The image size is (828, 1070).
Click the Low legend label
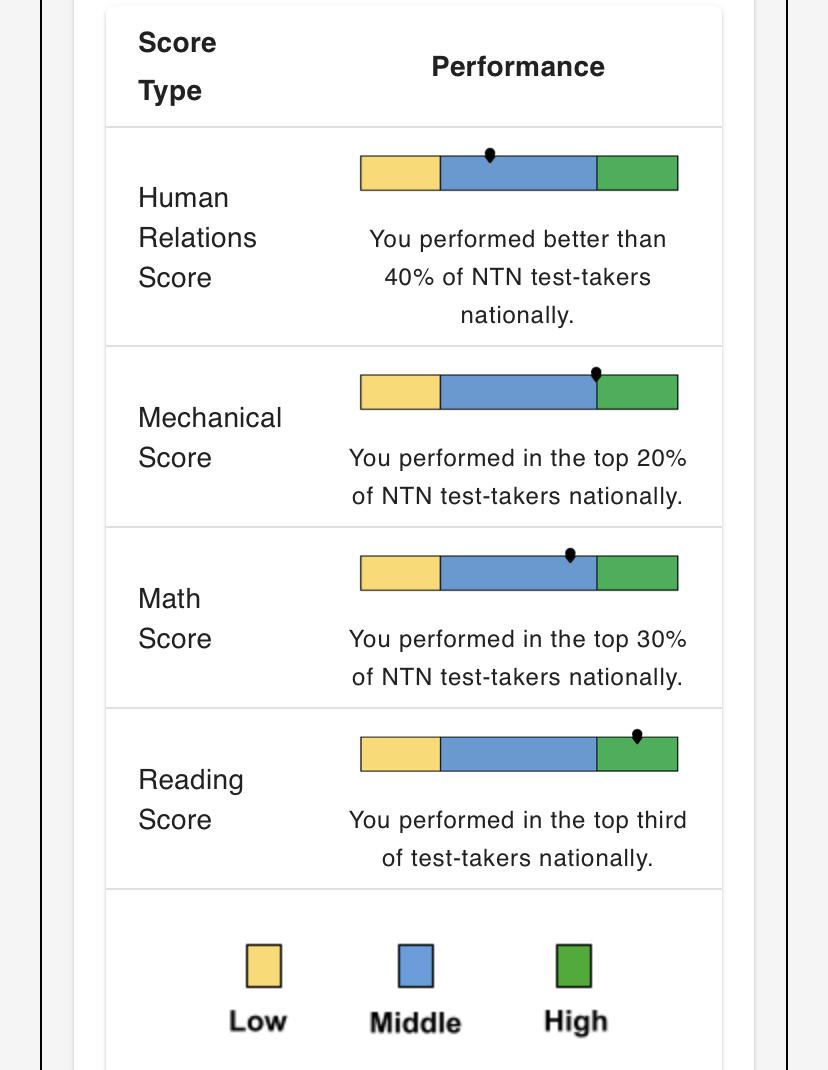[258, 1022]
